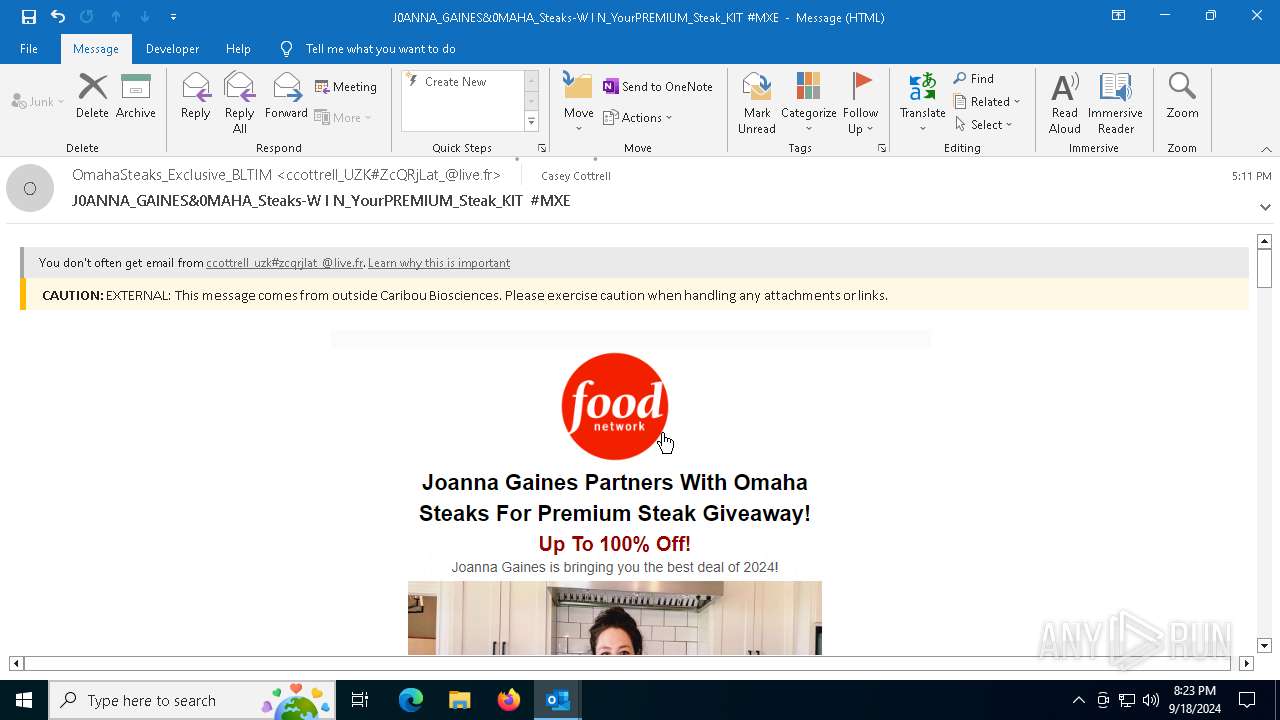Expand the Quick Steps gallery
The width and height of the screenshot is (1280, 720).
click(531, 122)
